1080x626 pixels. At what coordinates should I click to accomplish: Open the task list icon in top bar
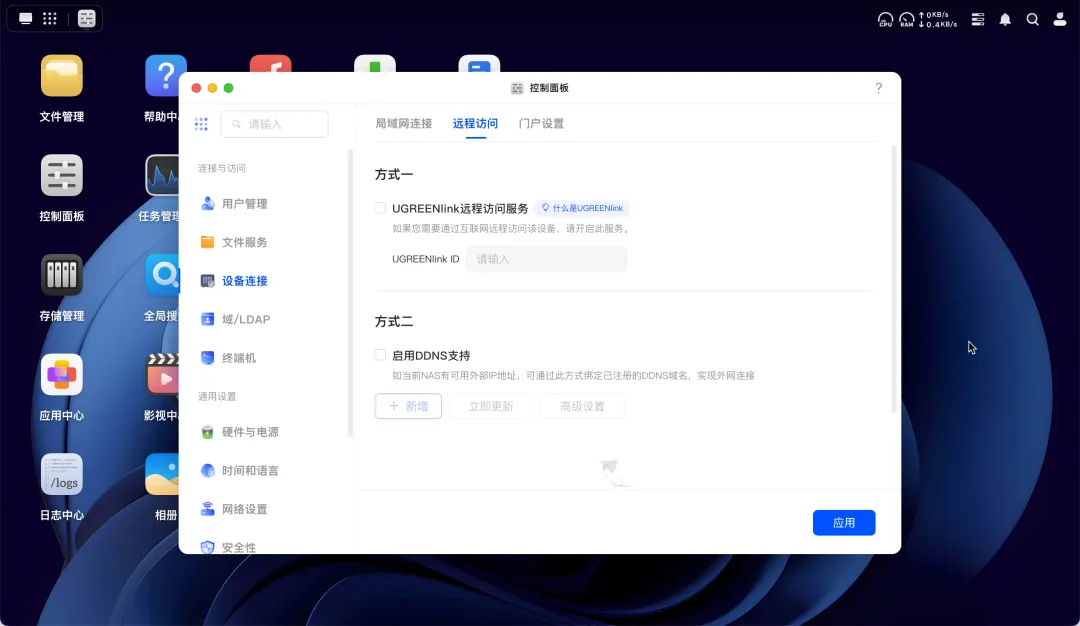tap(977, 19)
